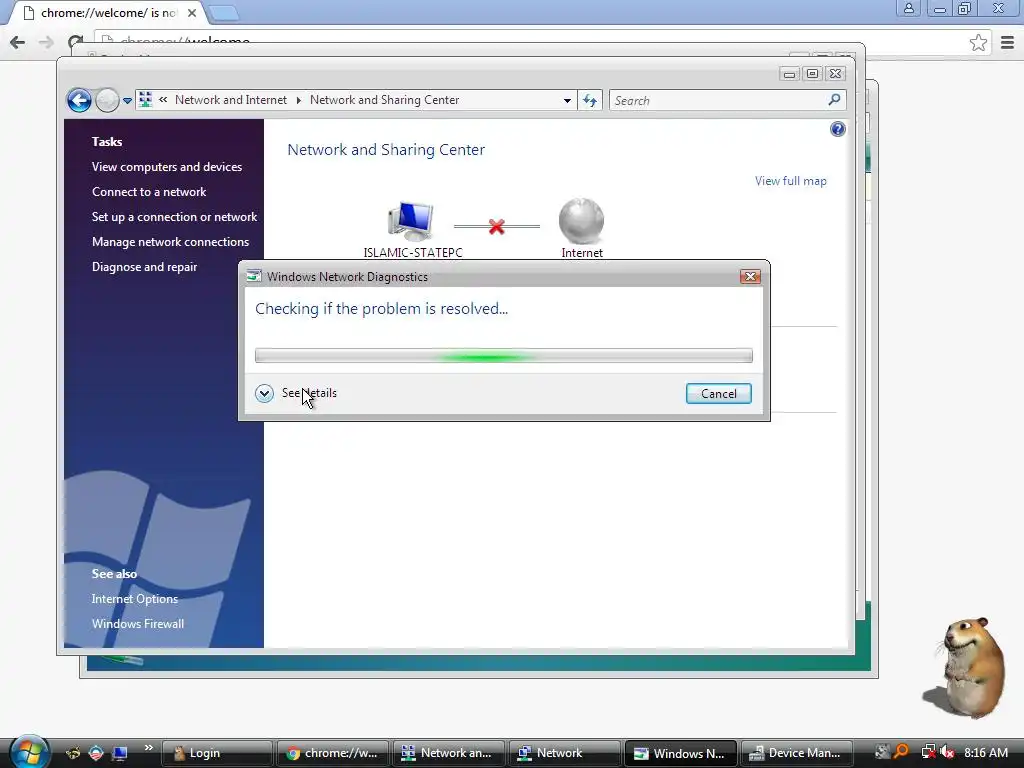Click the View full map link
The height and width of the screenshot is (768, 1024).
[x=790, y=181]
